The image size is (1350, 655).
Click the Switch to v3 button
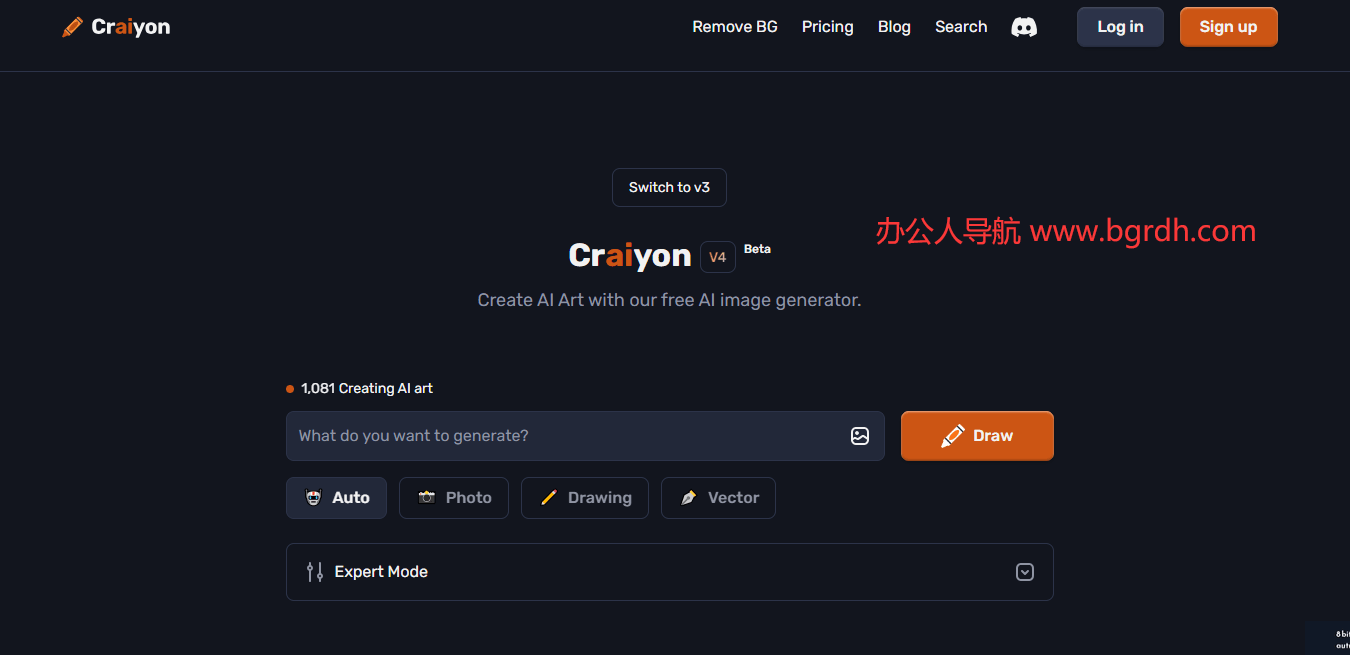point(669,187)
